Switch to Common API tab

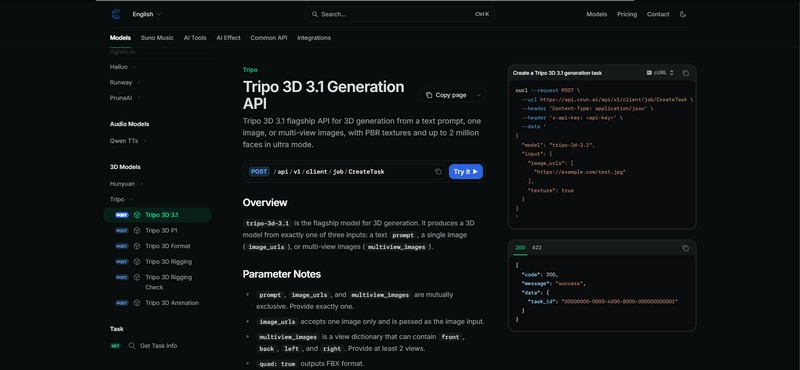click(268, 38)
